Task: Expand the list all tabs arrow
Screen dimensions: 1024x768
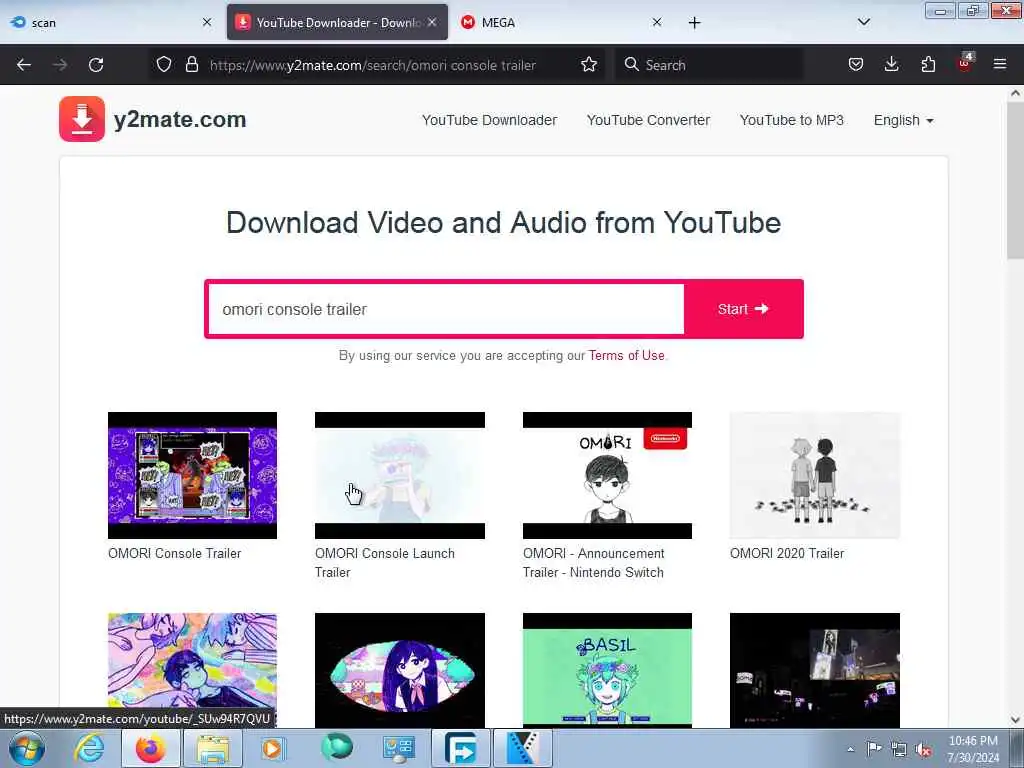Action: pos(863,22)
